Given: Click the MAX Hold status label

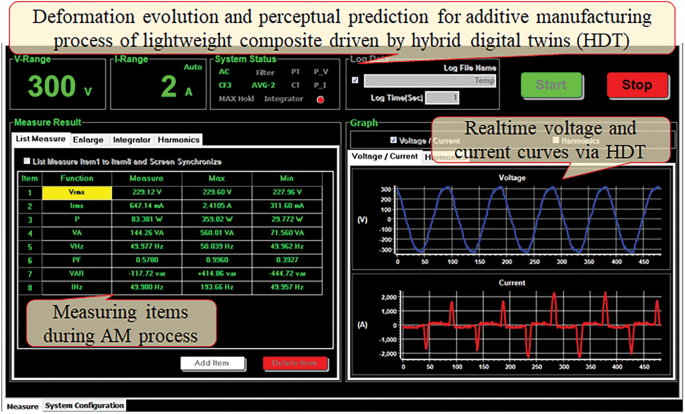Looking at the screenshot, I should click(236, 99).
